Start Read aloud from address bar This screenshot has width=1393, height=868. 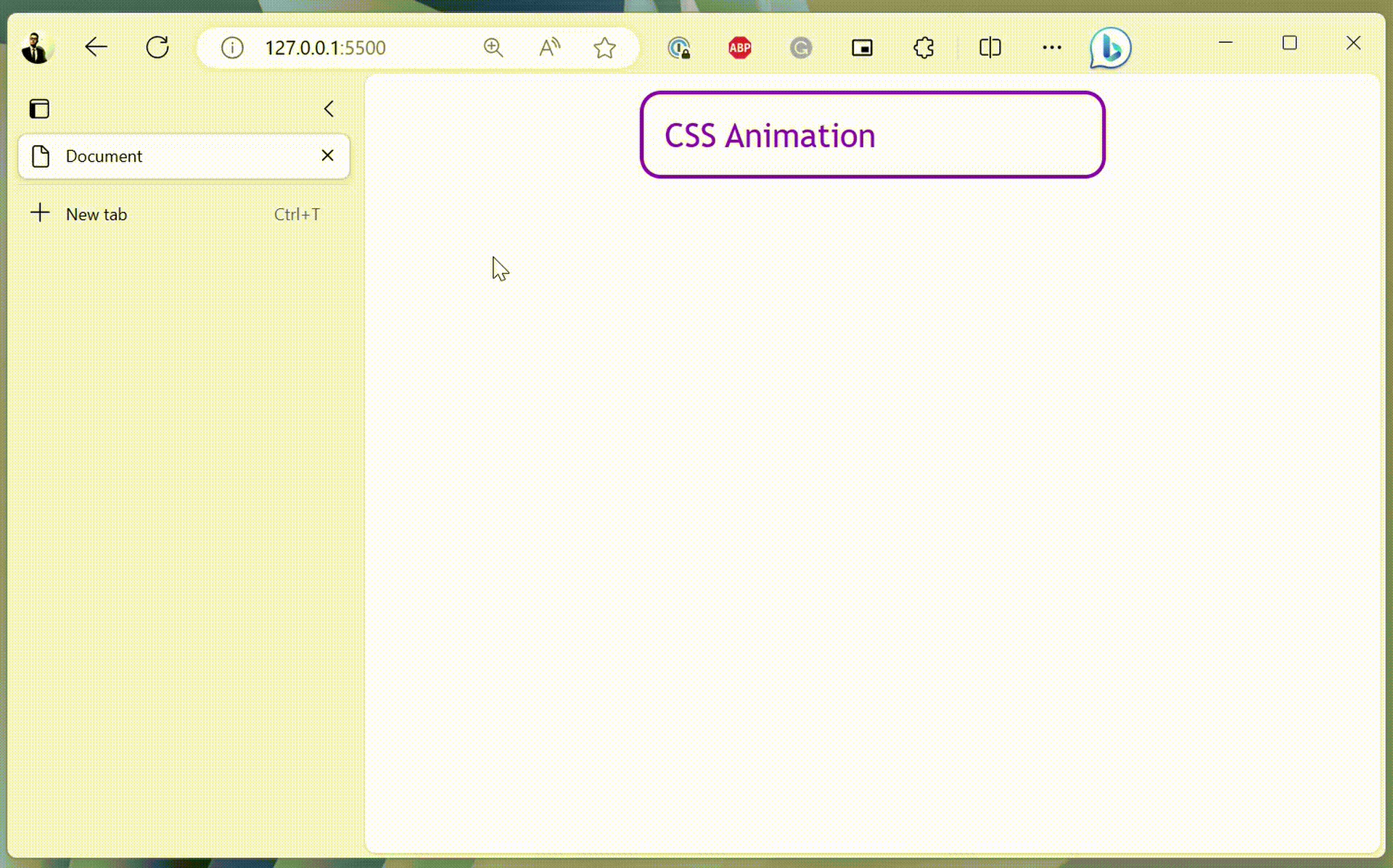549,48
